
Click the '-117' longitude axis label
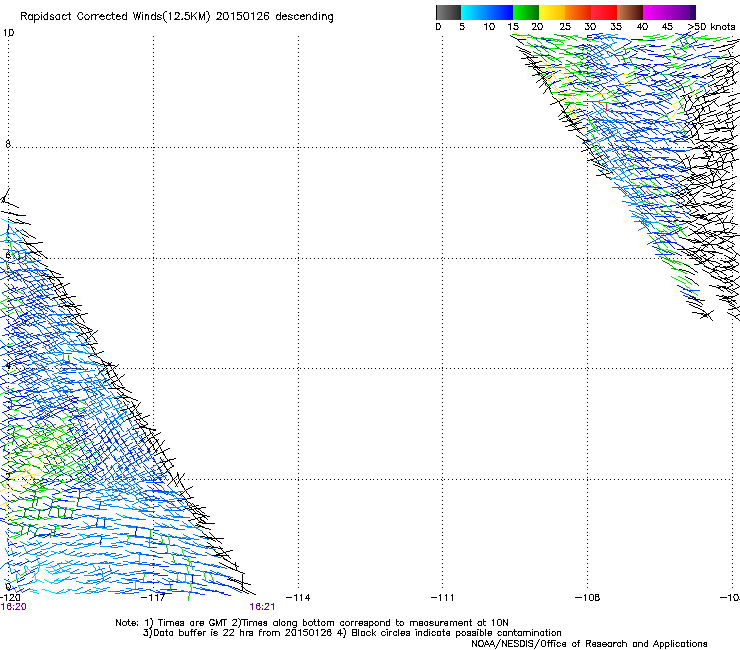[153, 598]
